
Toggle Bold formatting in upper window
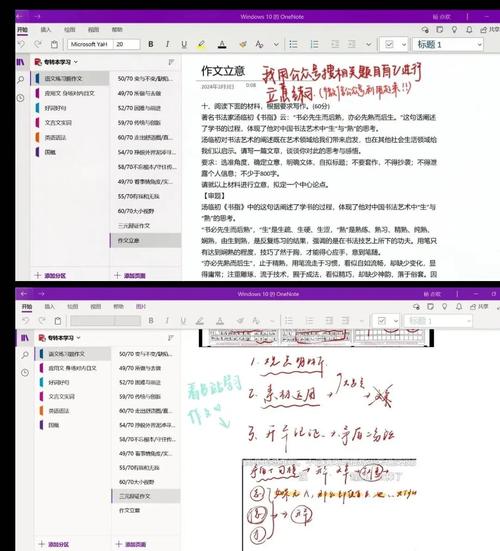pos(151,44)
